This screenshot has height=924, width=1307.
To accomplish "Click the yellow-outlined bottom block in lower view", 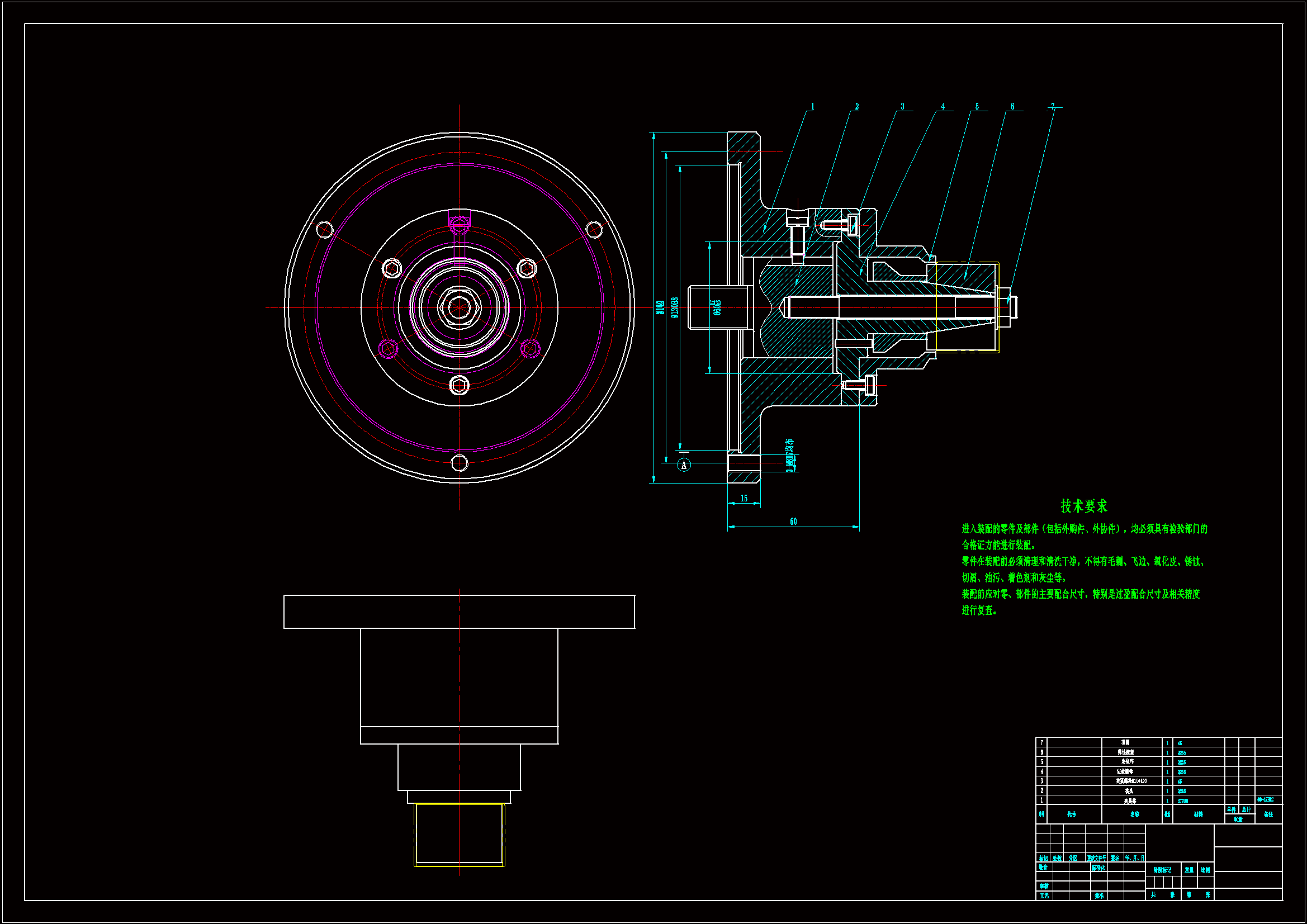I will point(459,835).
